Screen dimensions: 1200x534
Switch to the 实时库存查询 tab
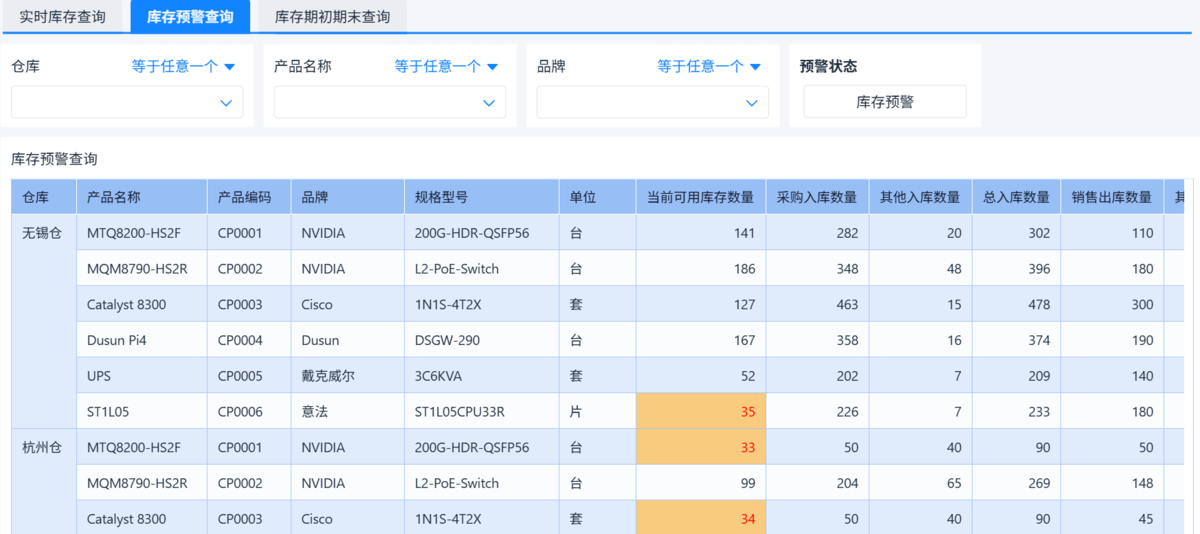point(62,17)
